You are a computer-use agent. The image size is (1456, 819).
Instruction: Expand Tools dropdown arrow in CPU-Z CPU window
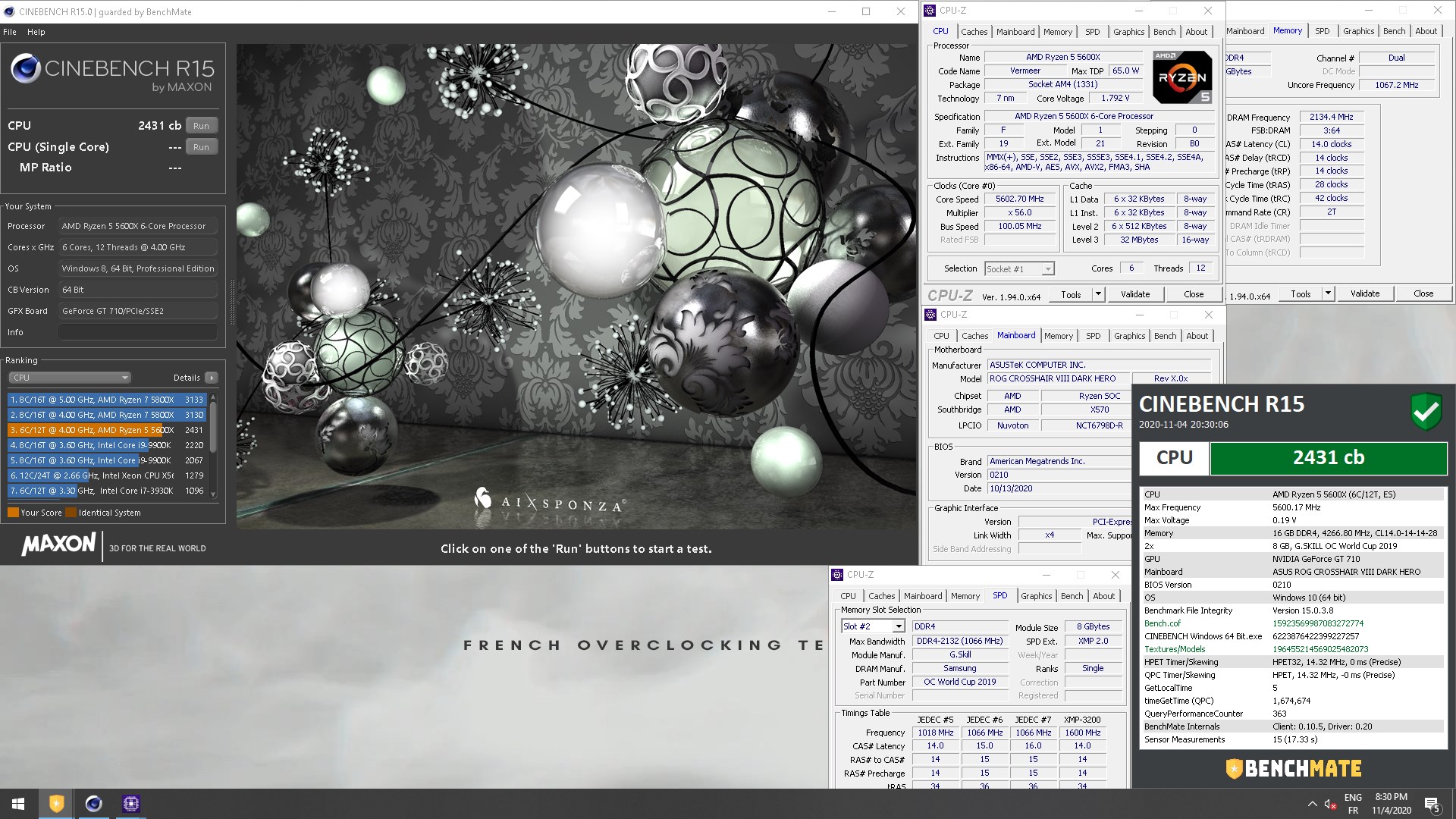click(1097, 294)
